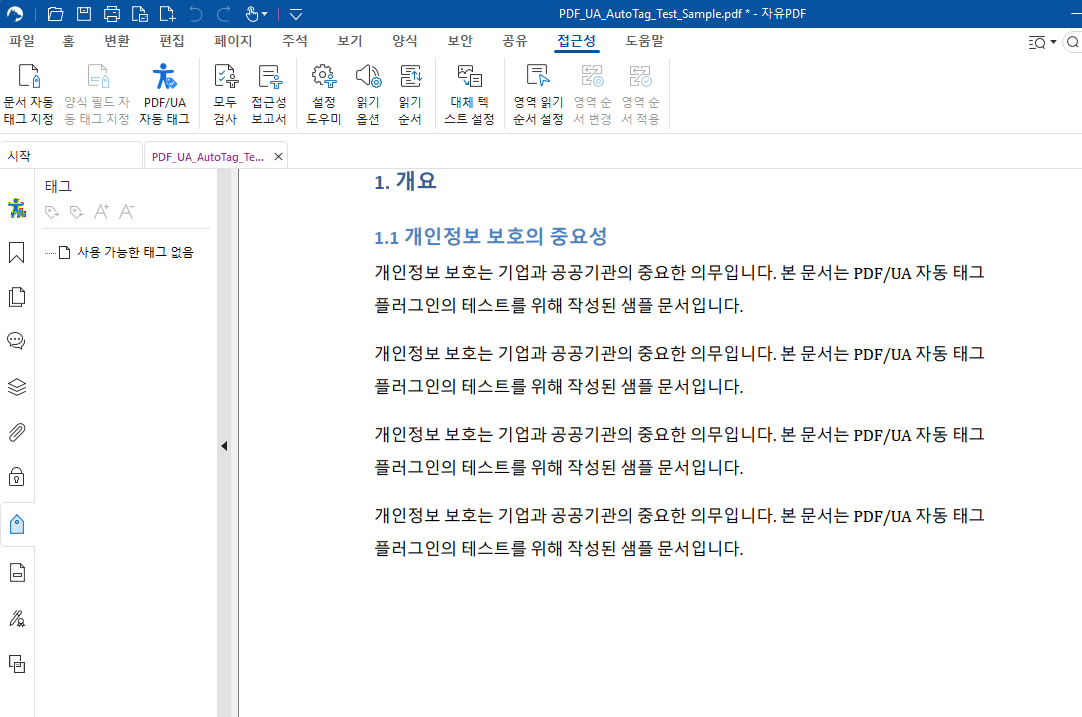Switch to the 시작 document tab
Image resolution: width=1082 pixels, height=717 pixels.
[x=71, y=156]
